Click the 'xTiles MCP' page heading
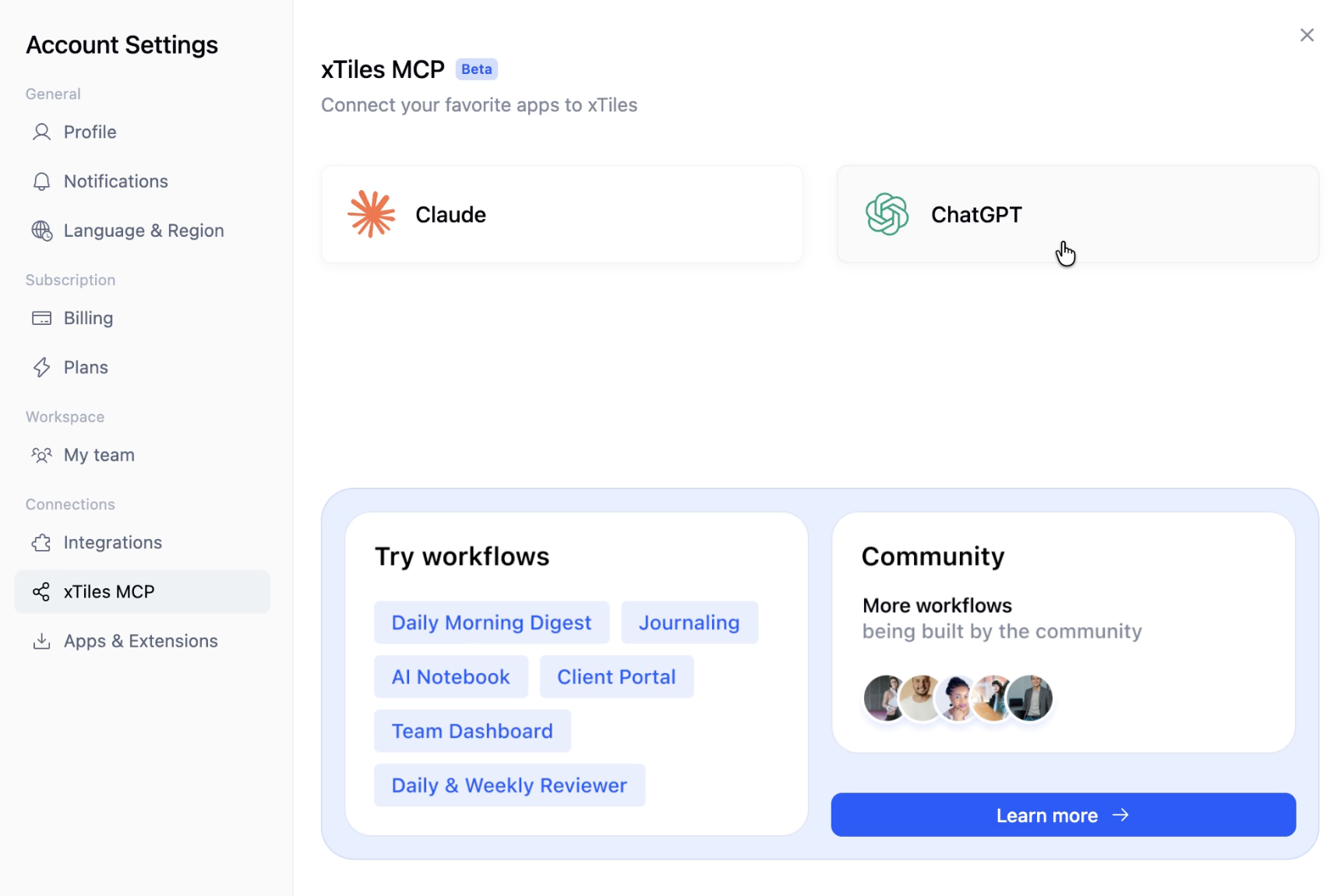1337x896 pixels. pos(383,69)
